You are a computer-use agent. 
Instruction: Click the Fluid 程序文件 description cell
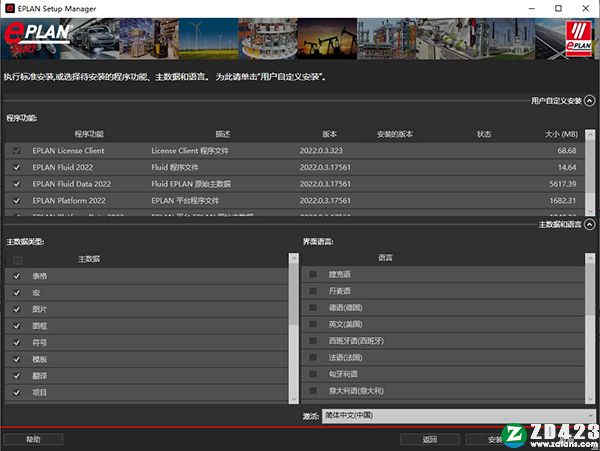coord(174,167)
